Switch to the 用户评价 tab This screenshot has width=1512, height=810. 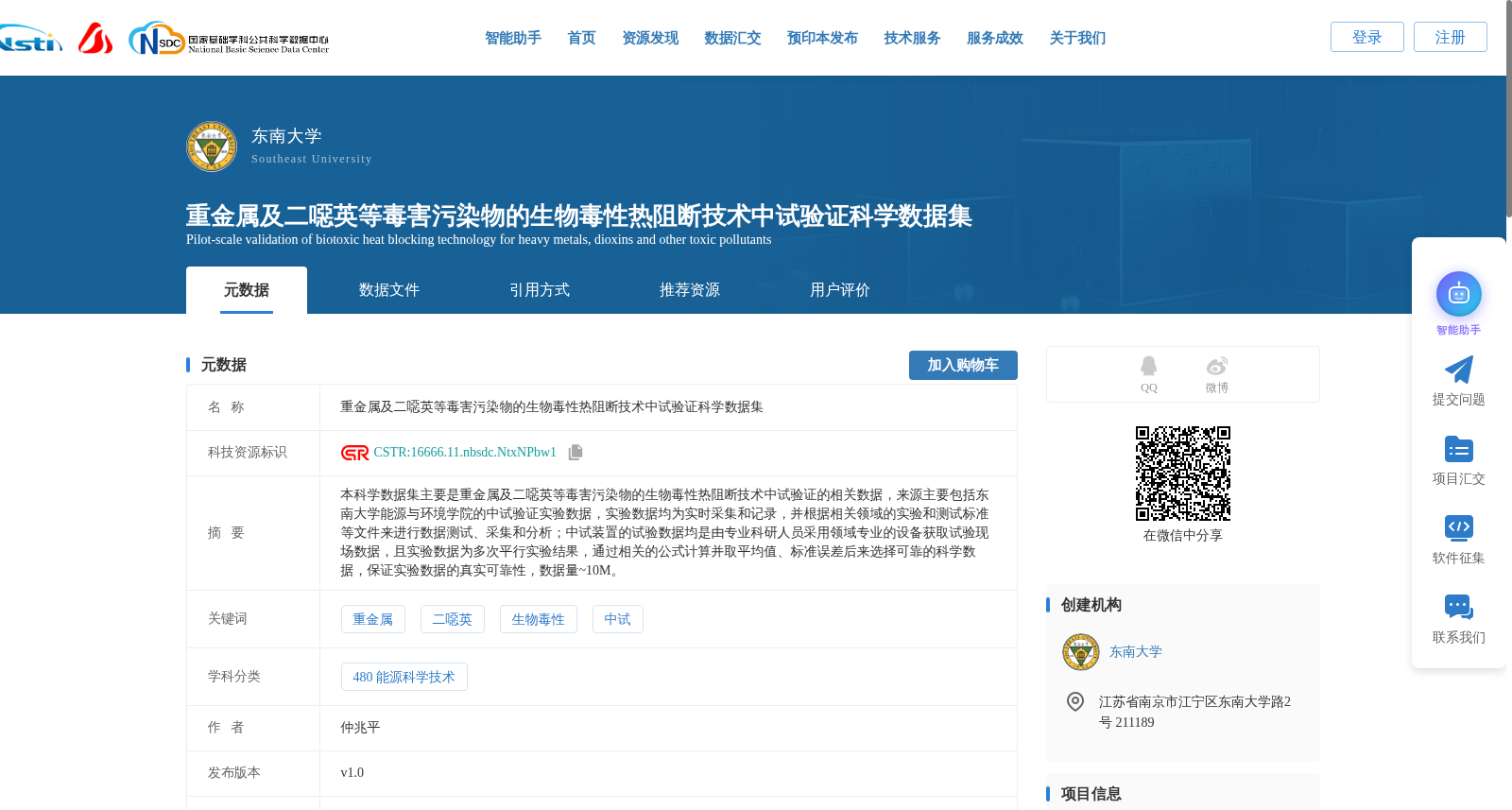[840, 290]
